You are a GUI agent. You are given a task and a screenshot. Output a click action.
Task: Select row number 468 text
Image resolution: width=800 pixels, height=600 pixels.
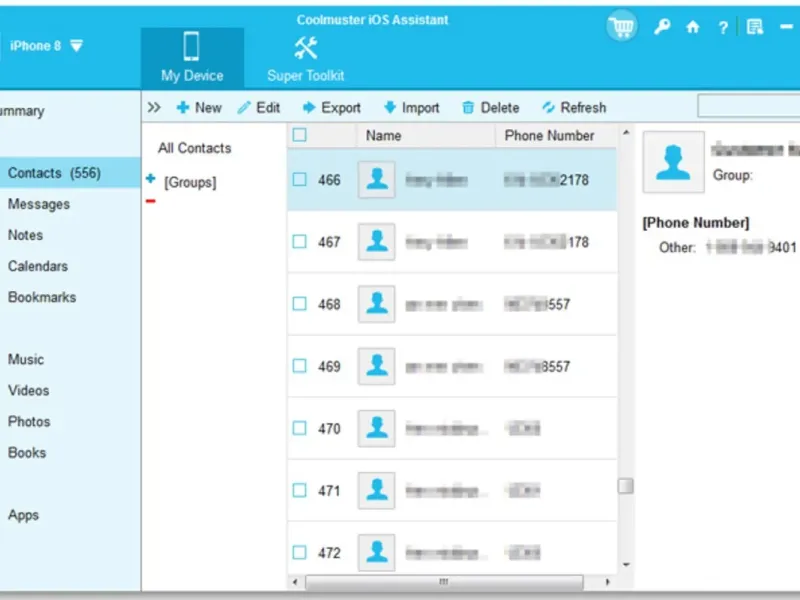pyautogui.click(x=329, y=304)
